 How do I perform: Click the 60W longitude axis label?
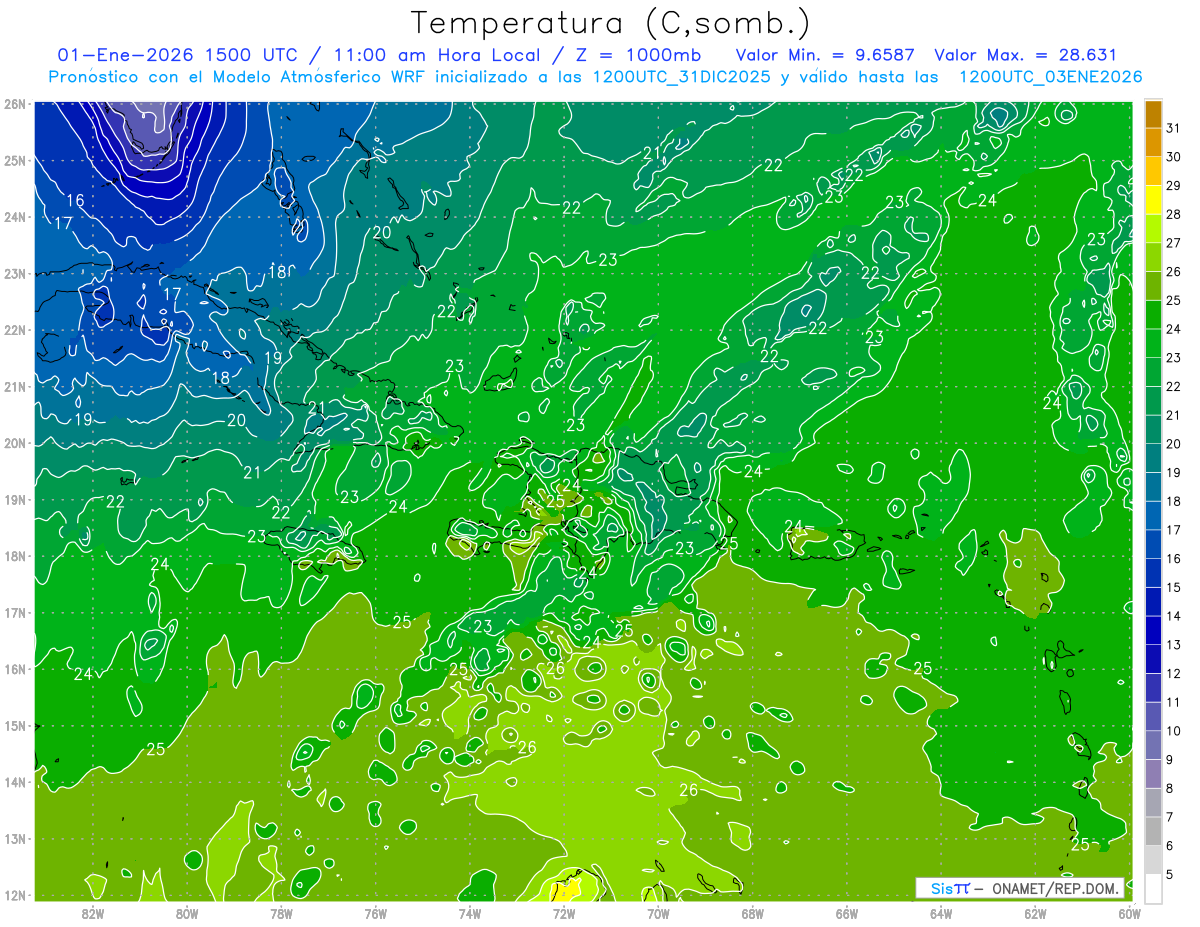[x=1129, y=913]
